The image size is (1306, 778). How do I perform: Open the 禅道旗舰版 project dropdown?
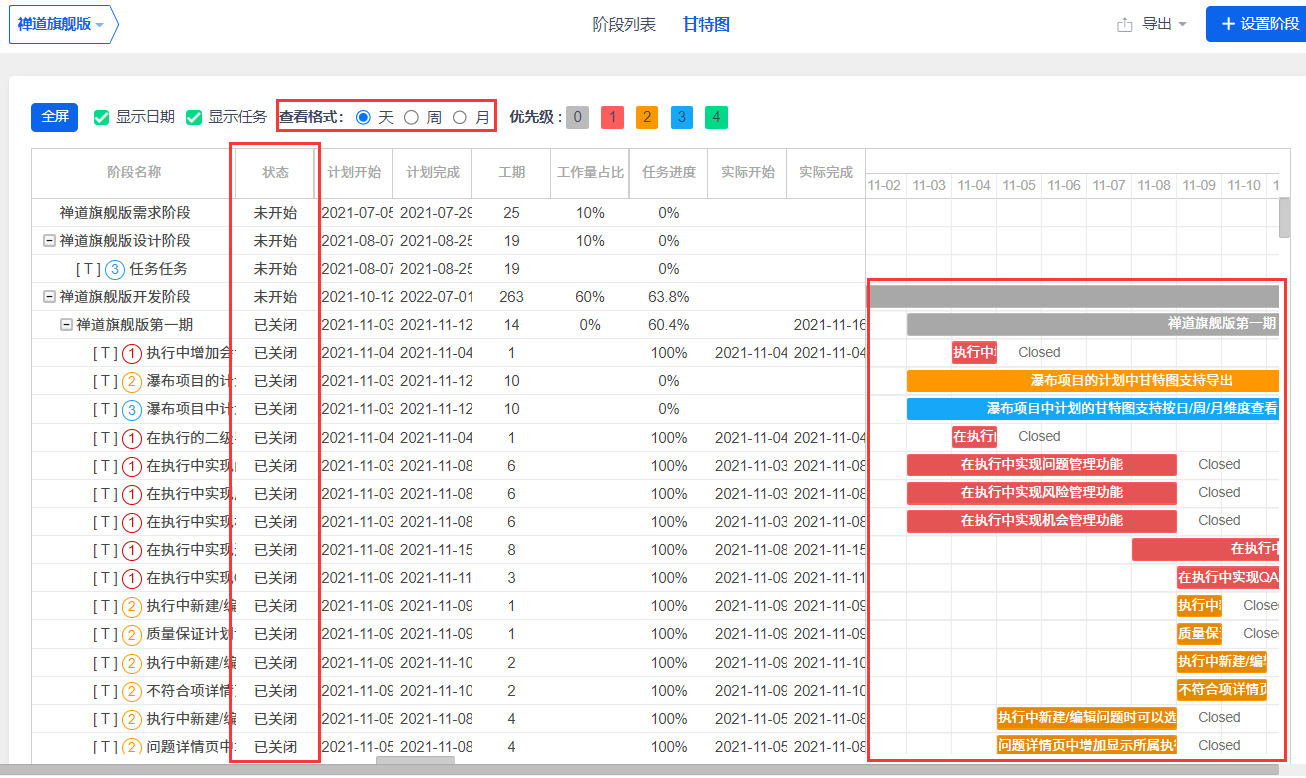coord(62,25)
